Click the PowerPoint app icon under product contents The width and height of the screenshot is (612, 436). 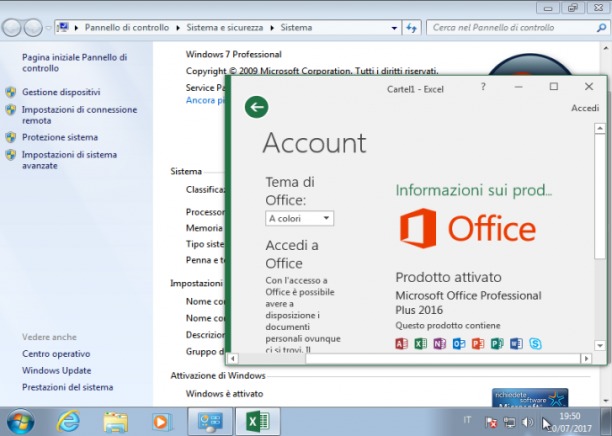(x=478, y=343)
